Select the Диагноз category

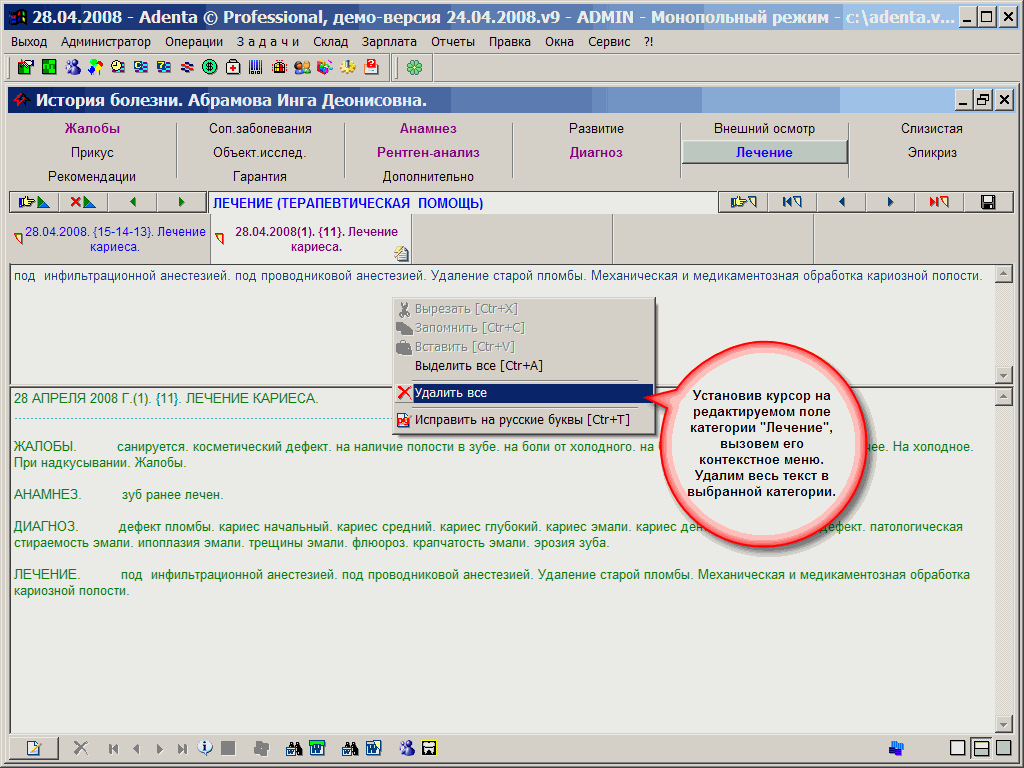[596, 153]
